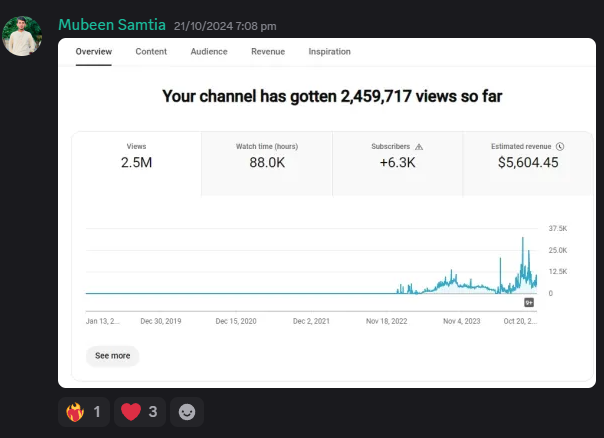Image resolution: width=604 pixels, height=438 pixels.
Task: Select the Overview tab
Action: point(94,52)
